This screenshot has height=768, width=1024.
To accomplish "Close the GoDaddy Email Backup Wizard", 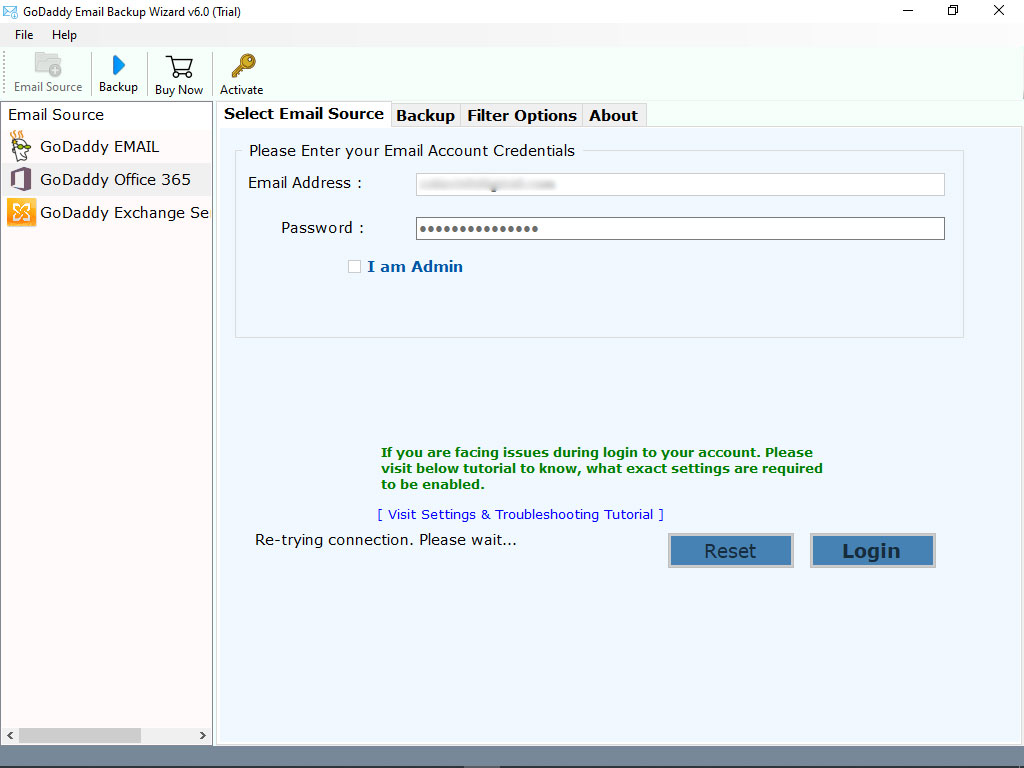I will [x=999, y=10].
